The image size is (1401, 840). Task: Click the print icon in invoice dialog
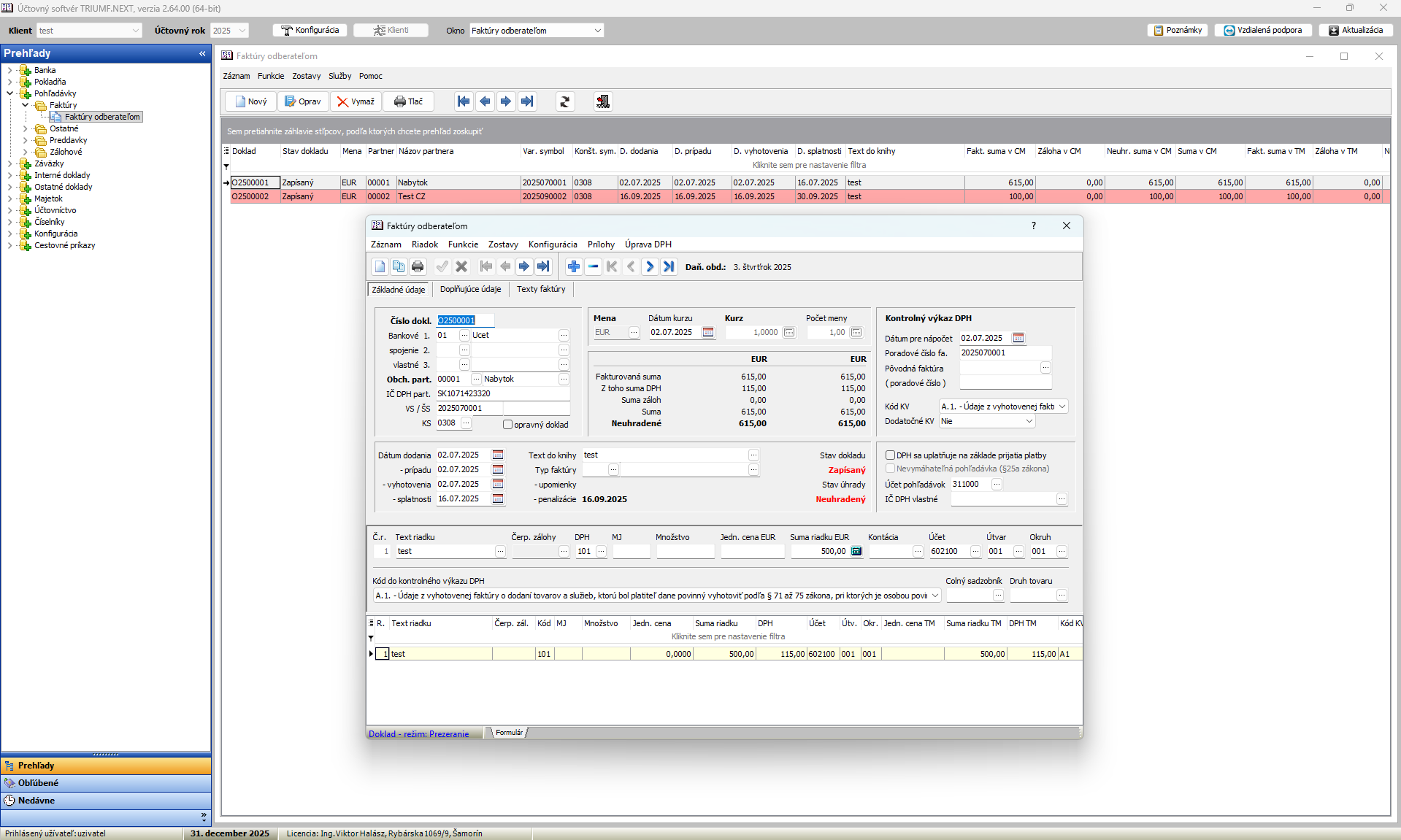(x=418, y=266)
